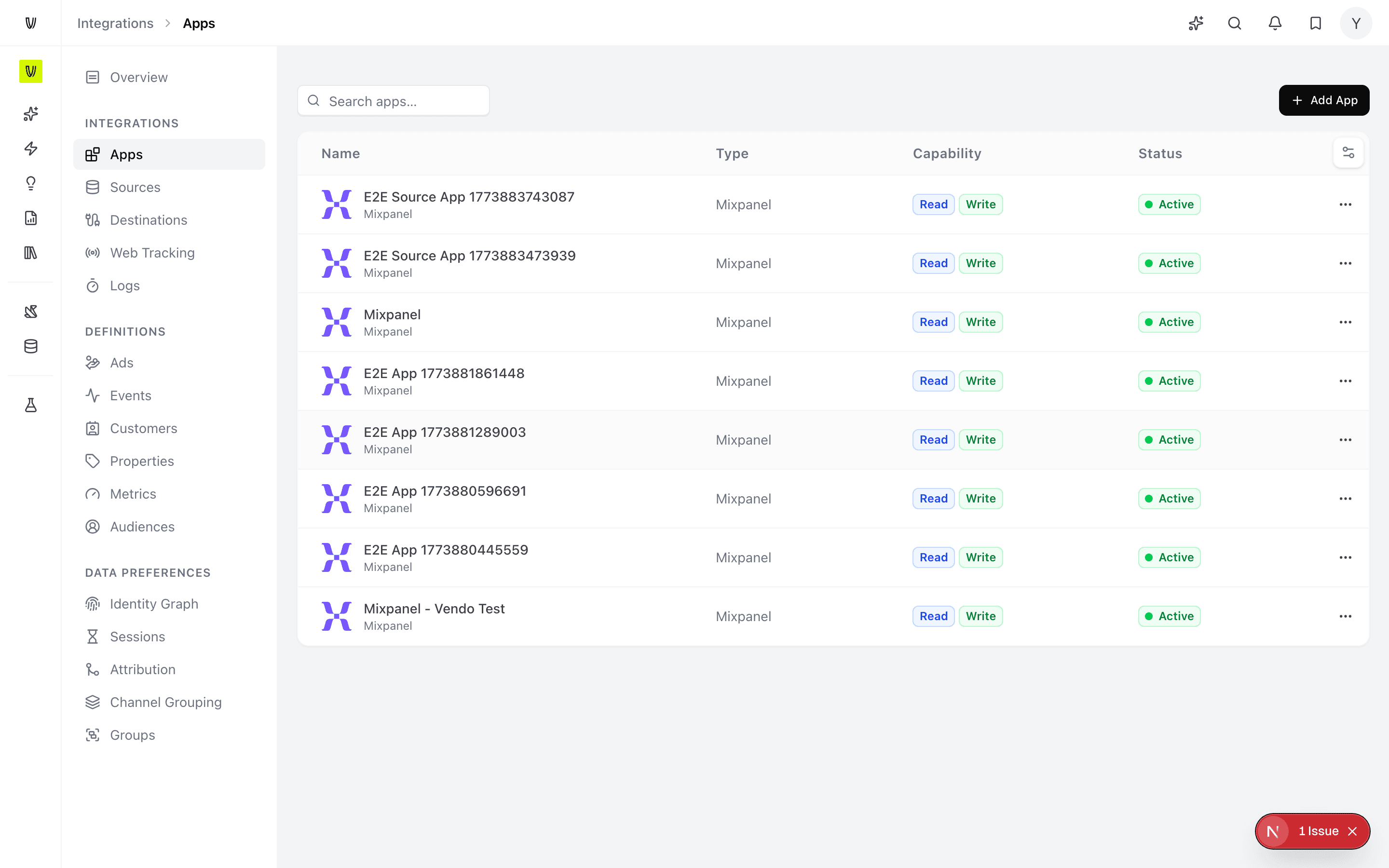Image resolution: width=1389 pixels, height=868 pixels.
Task: Open more options for E2E App 1773880596691
Action: pos(1346,499)
